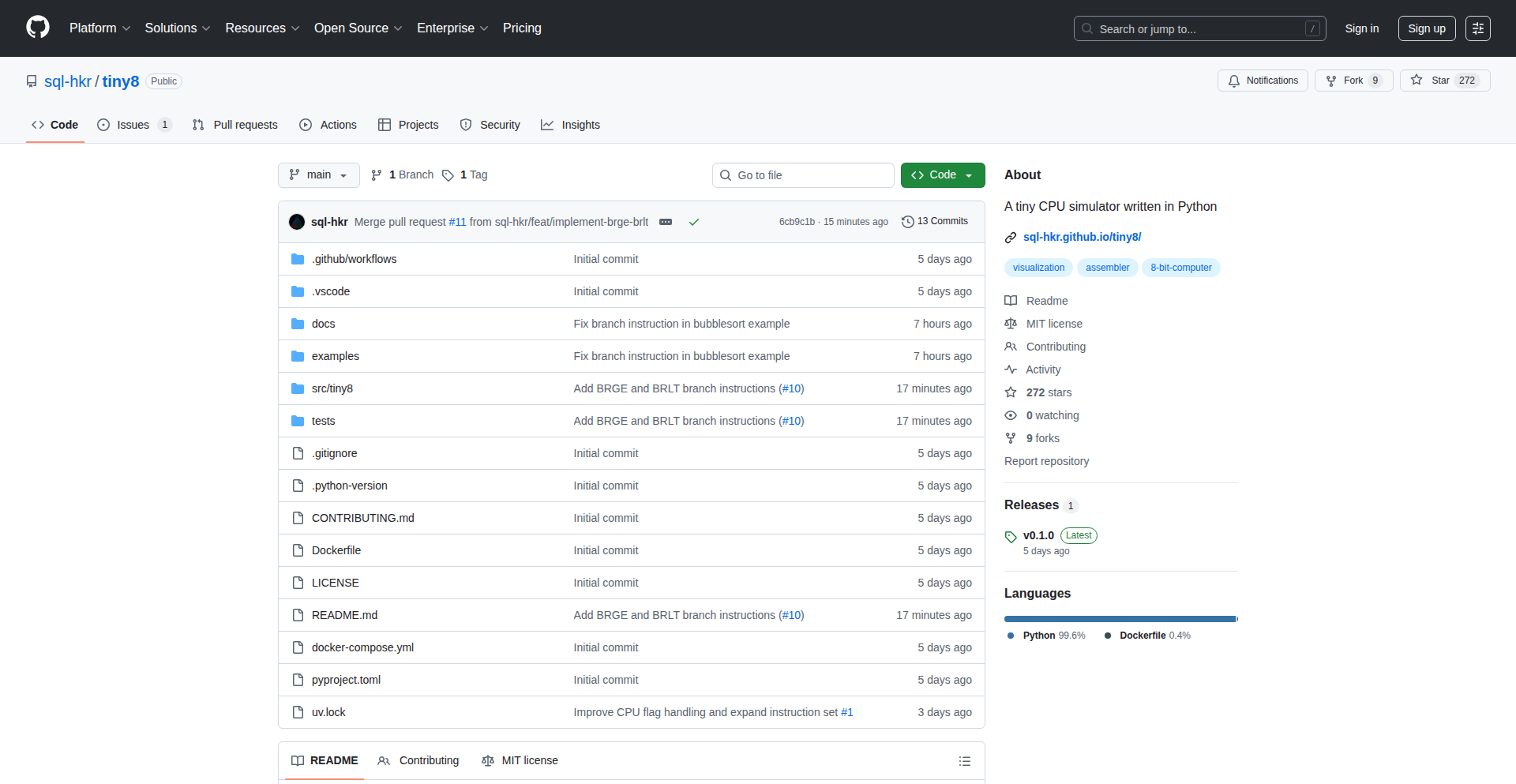The image size is (1516, 784).
Task: Click the Fork repository icon
Action: click(x=1331, y=81)
